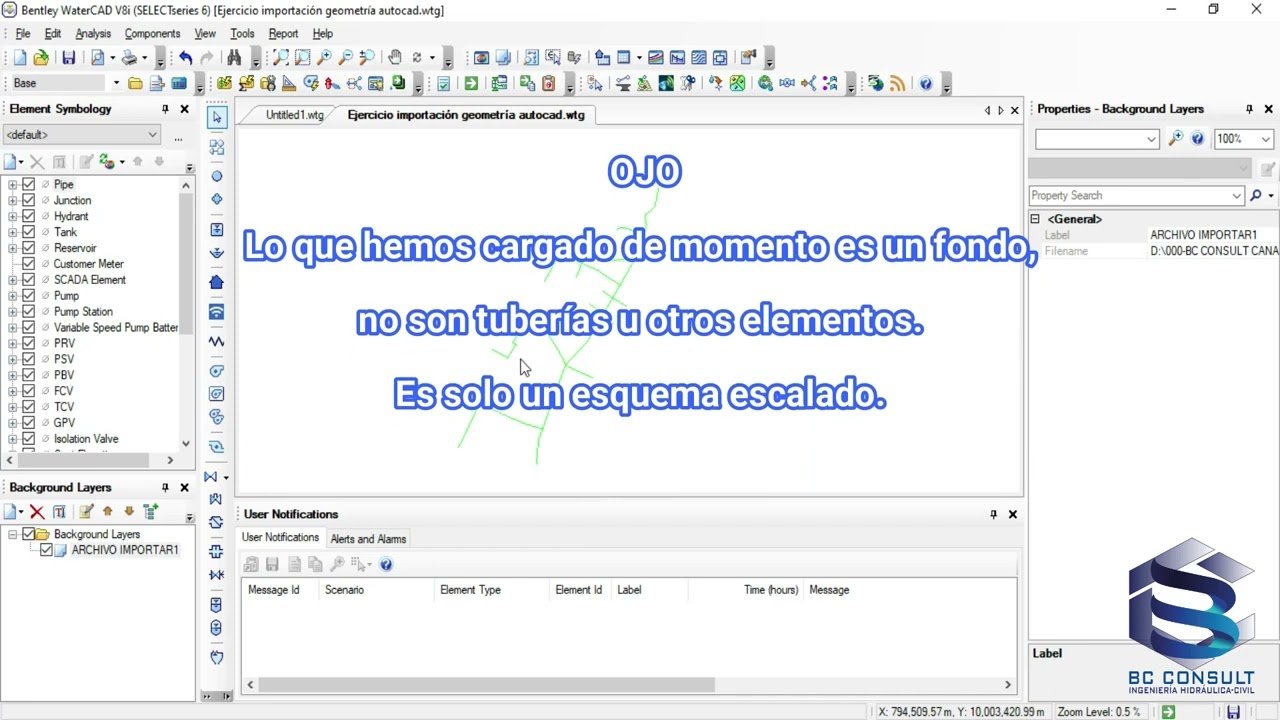
Task: Open the <default> symbology dropdown
Action: pos(152,135)
